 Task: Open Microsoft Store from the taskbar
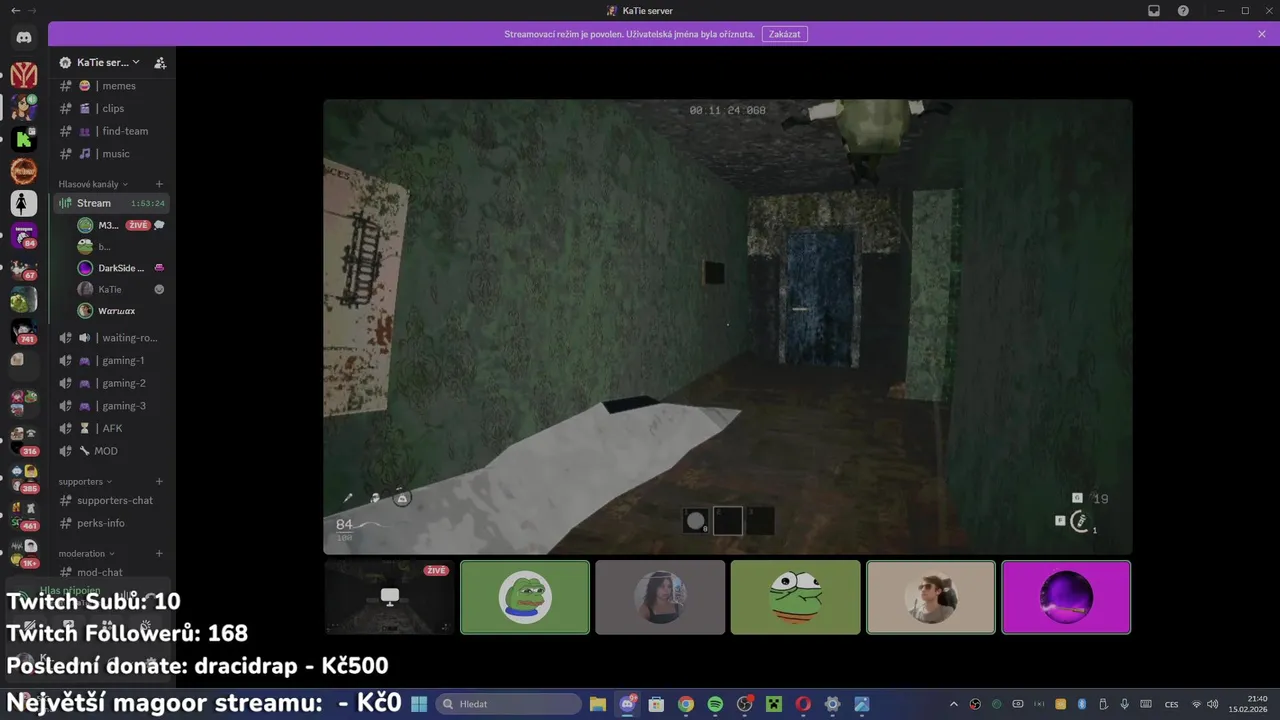coord(656,704)
